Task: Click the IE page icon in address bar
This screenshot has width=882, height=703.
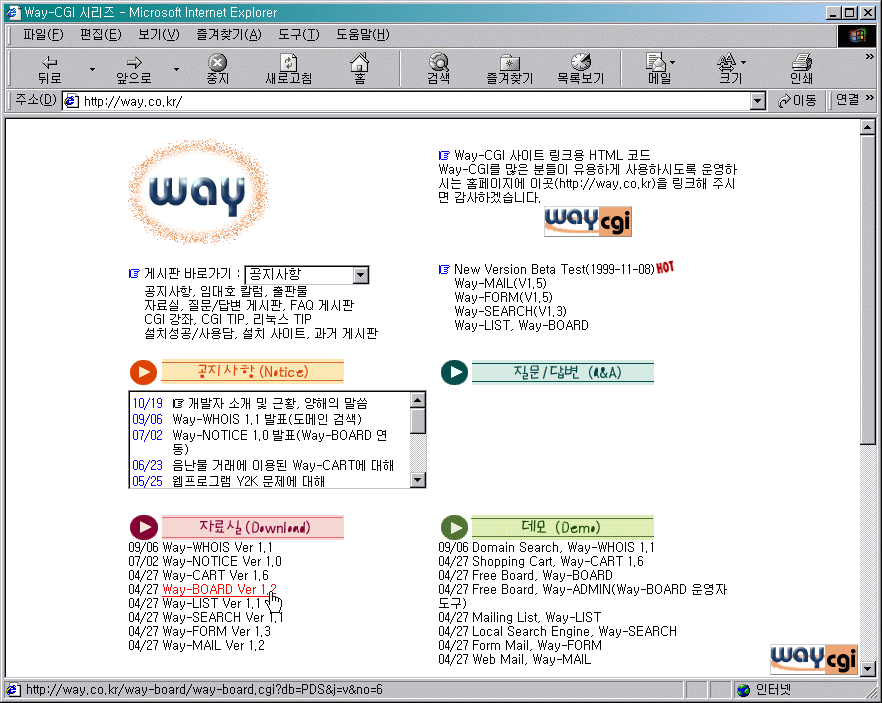Action: click(71, 101)
